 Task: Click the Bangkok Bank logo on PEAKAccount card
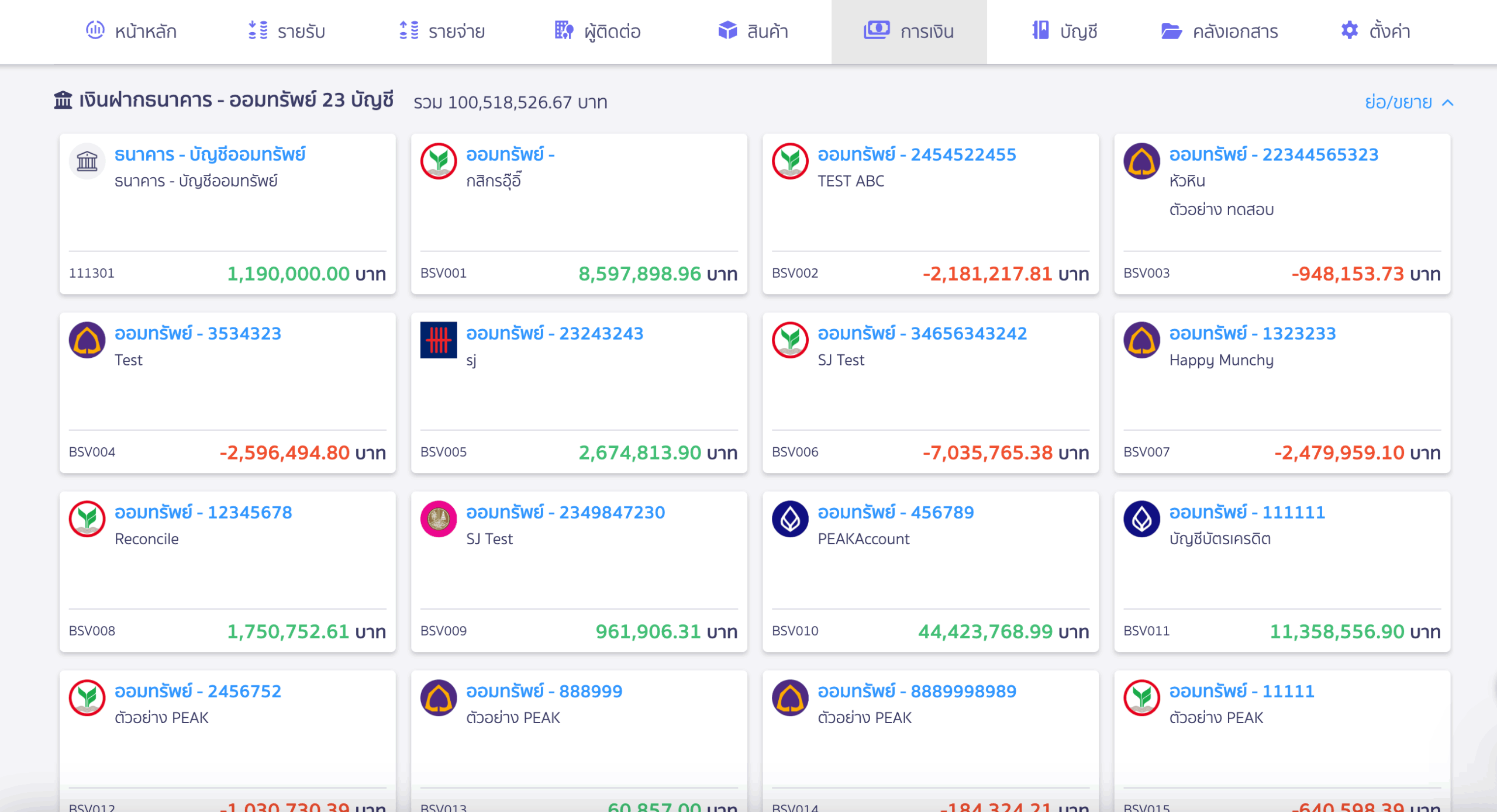(x=790, y=519)
